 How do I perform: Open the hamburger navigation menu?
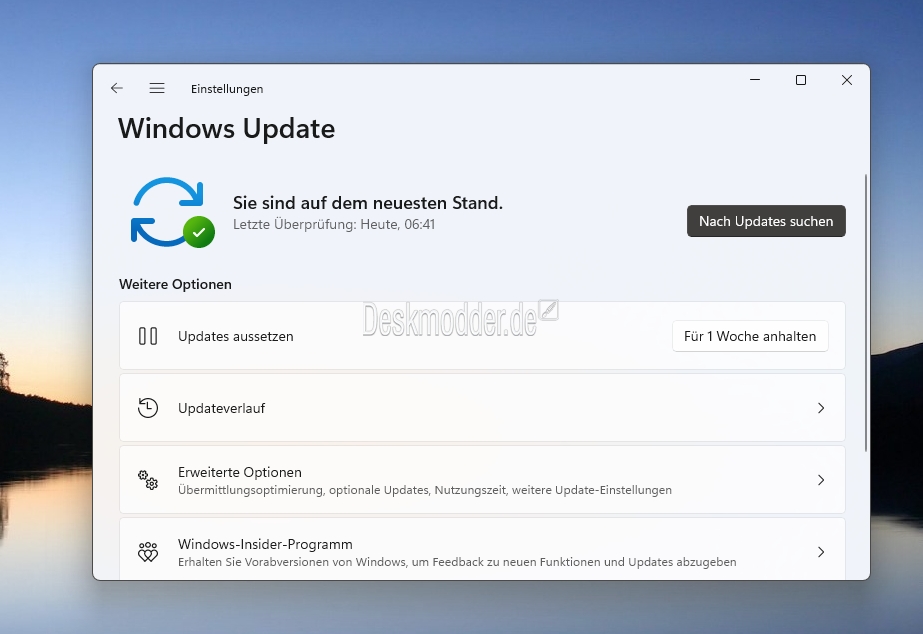[x=157, y=88]
